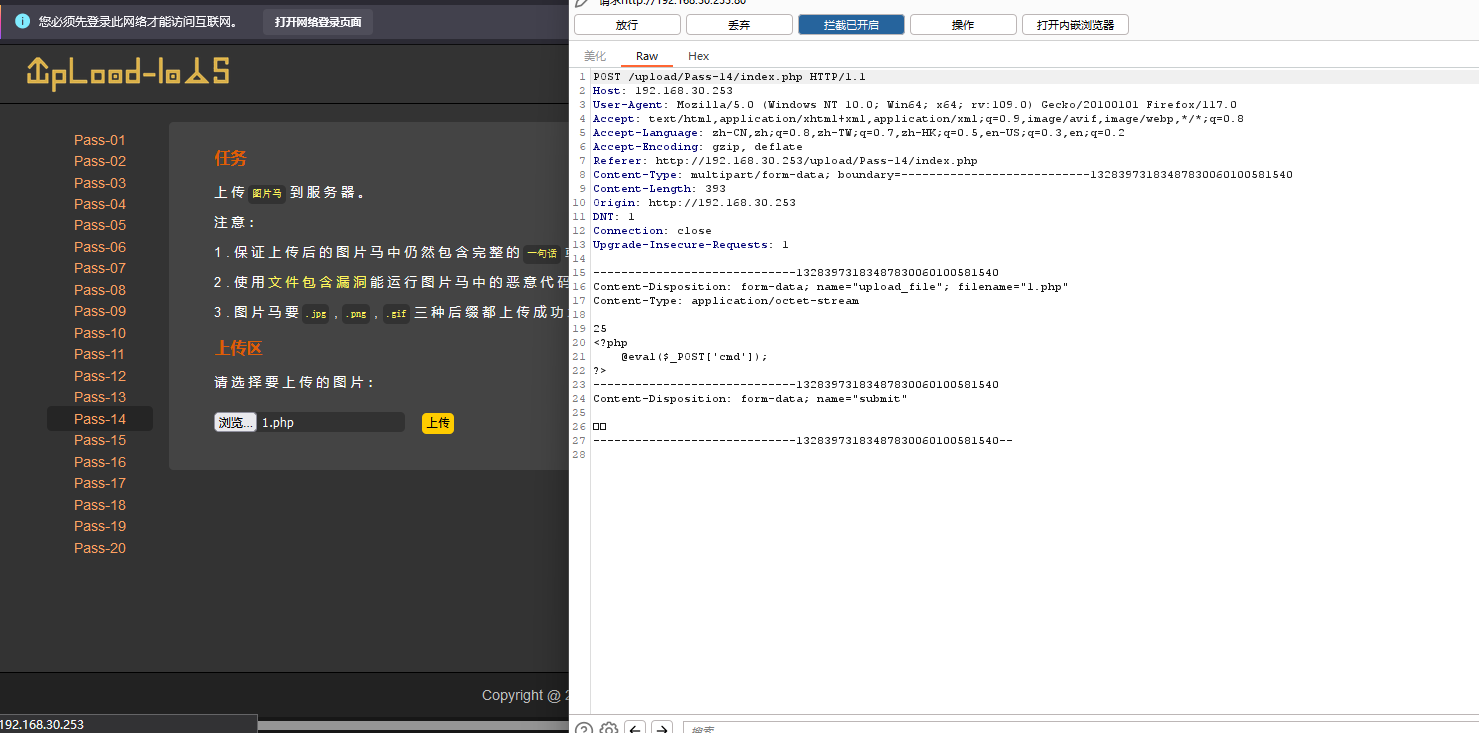Click the Accept-Encoding: gzip, deflate line
1479x733 pixels.
point(698,147)
